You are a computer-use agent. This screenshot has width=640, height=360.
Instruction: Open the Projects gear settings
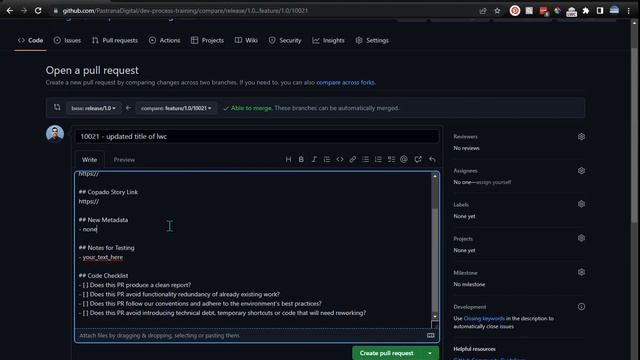pos(581,238)
